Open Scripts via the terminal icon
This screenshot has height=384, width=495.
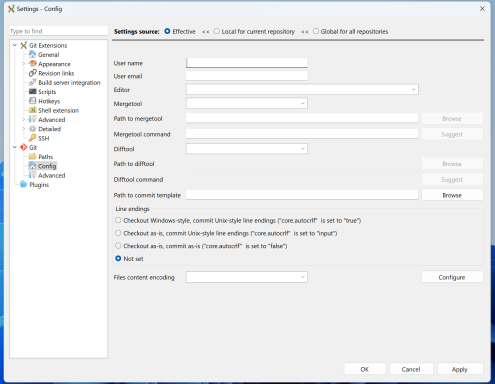[x=32, y=92]
